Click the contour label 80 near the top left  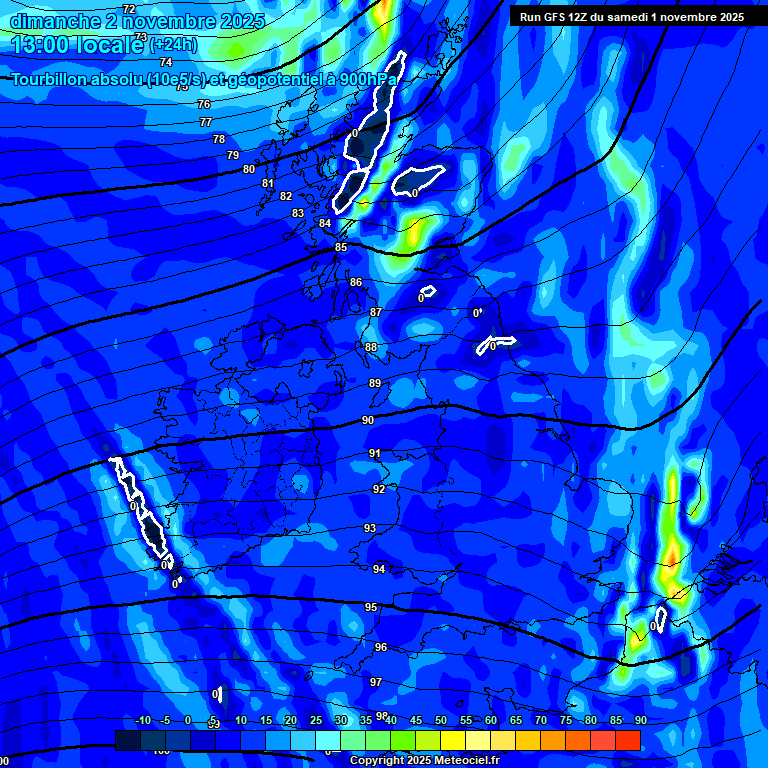[249, 170]
